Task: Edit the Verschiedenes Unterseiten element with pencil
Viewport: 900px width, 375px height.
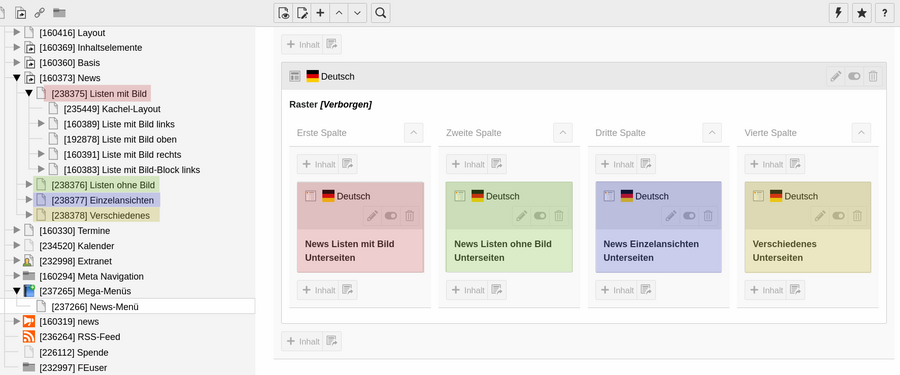Action: point(820,215)
